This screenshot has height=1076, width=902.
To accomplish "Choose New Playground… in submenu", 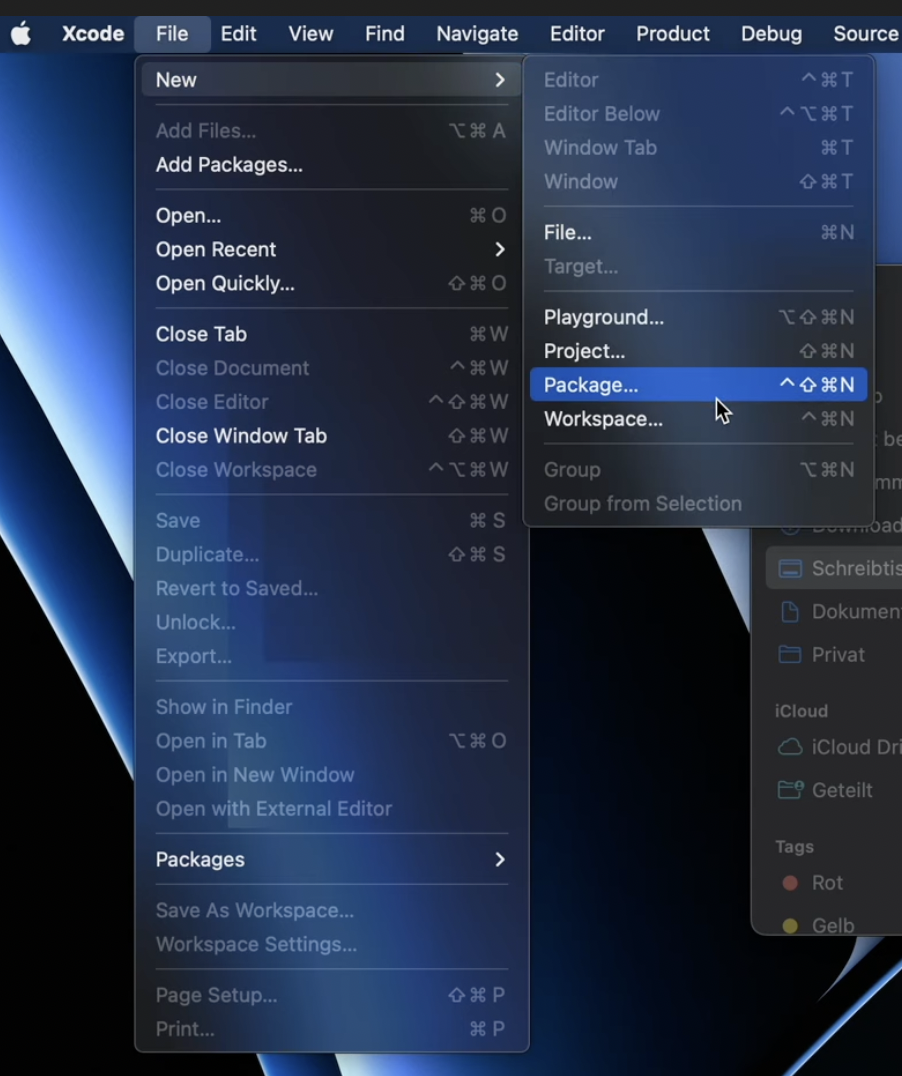I will click(698, 317).
